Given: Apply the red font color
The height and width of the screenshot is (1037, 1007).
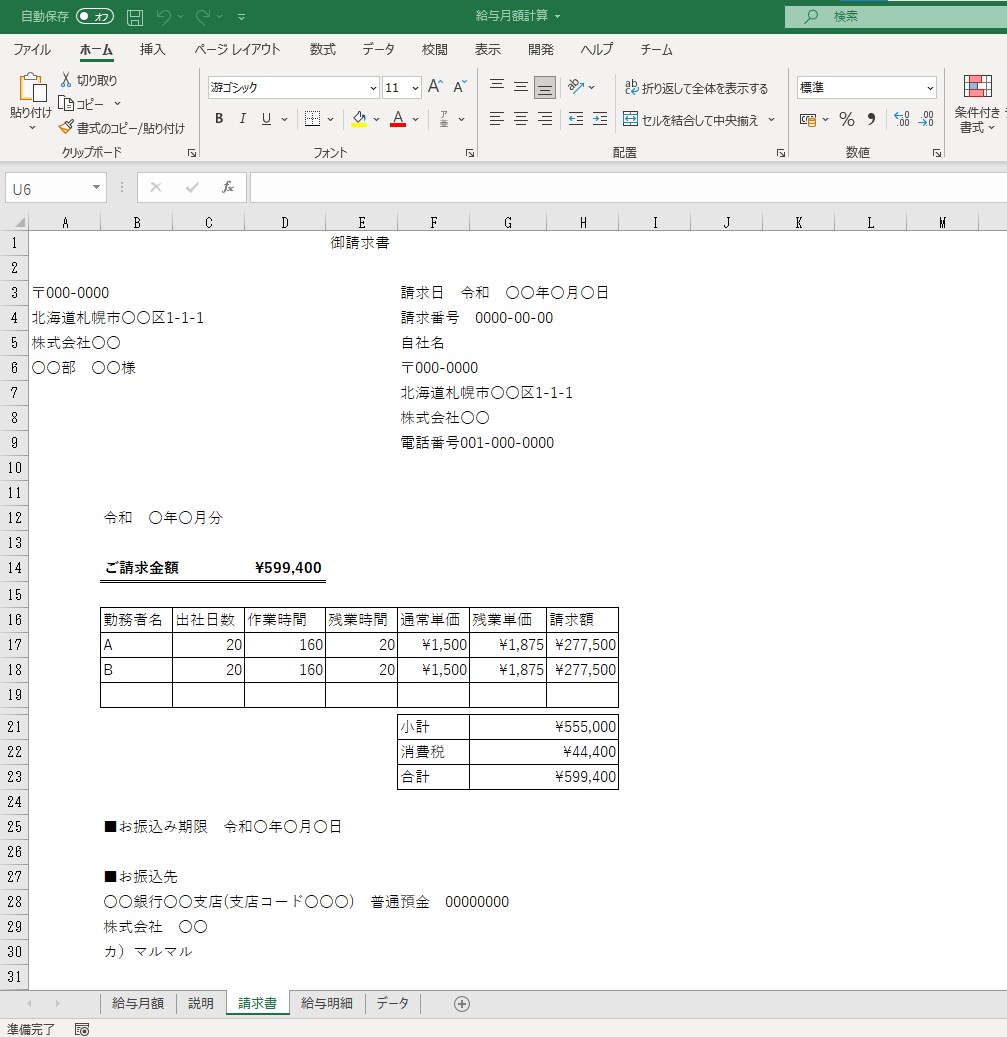Looking at the screenshot, I should pyautogui.click(x=398, y=119).
